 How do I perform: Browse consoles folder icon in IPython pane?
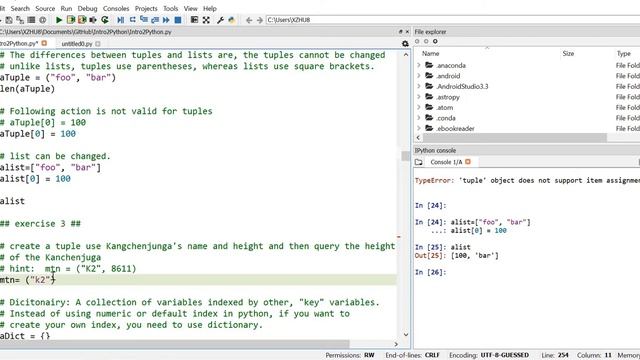pos(419,162)
